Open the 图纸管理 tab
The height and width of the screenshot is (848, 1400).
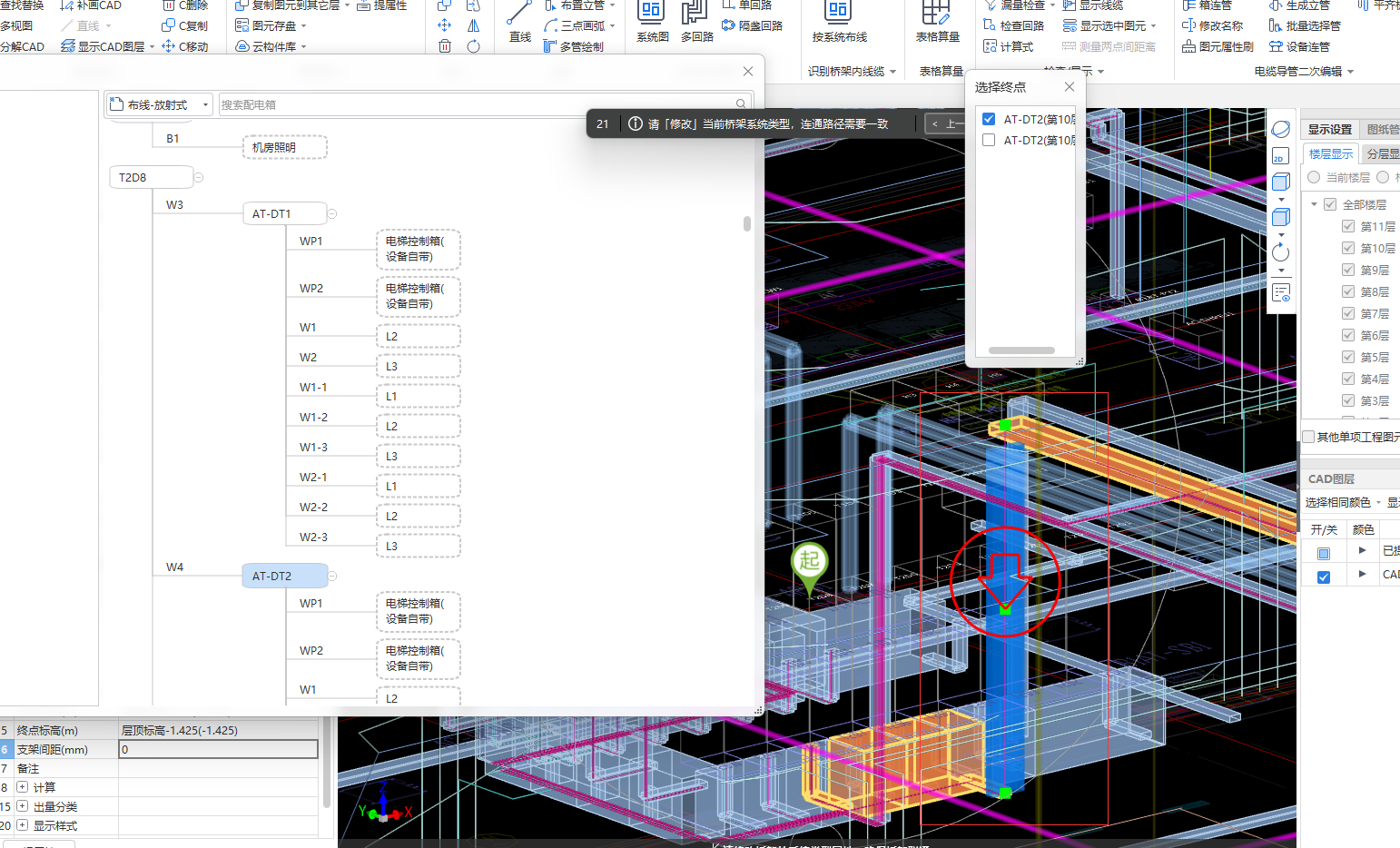tap(1382, 129)
